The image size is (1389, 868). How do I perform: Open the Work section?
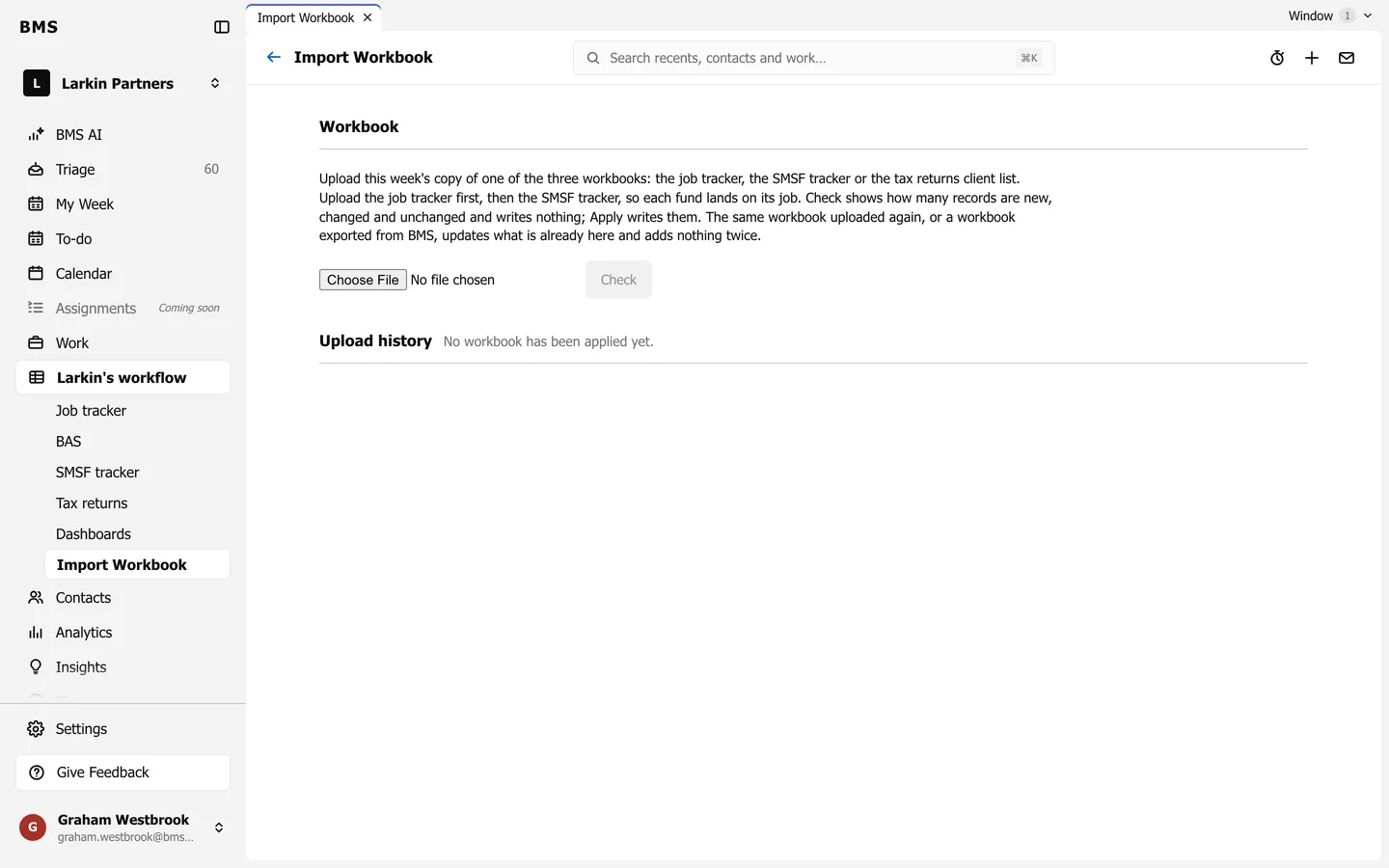click(123, 343)
